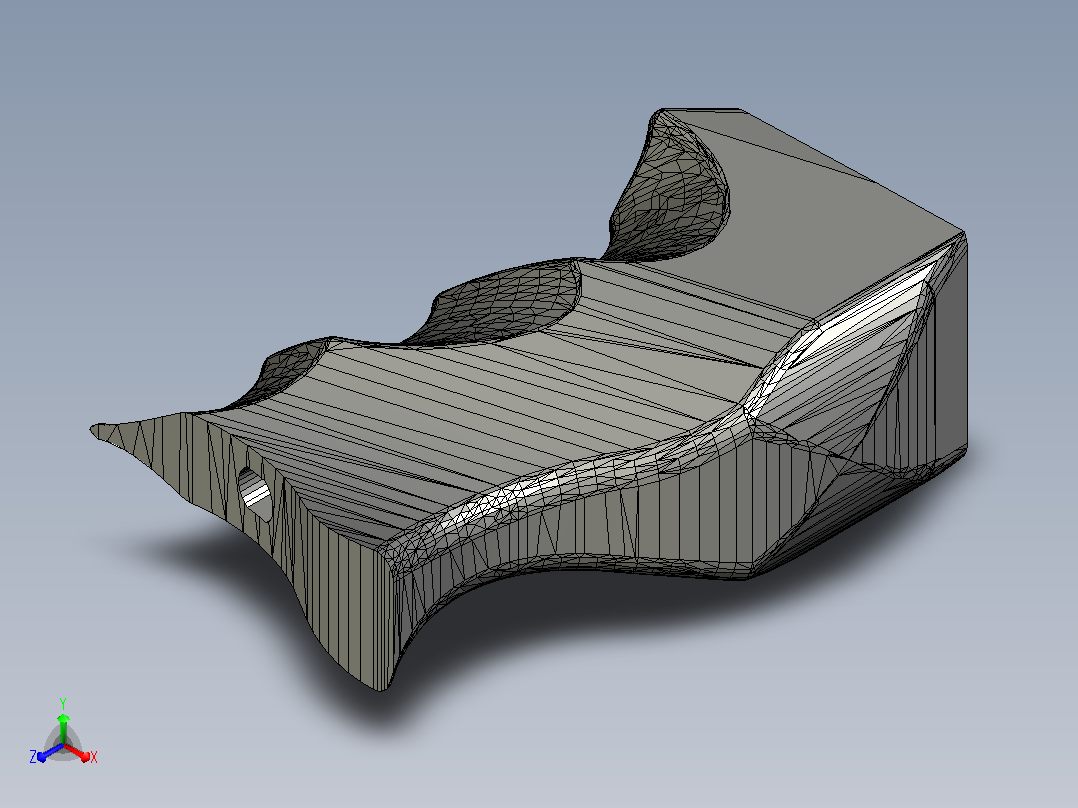Click the Z label of the coordinate triad

point(32,757)
